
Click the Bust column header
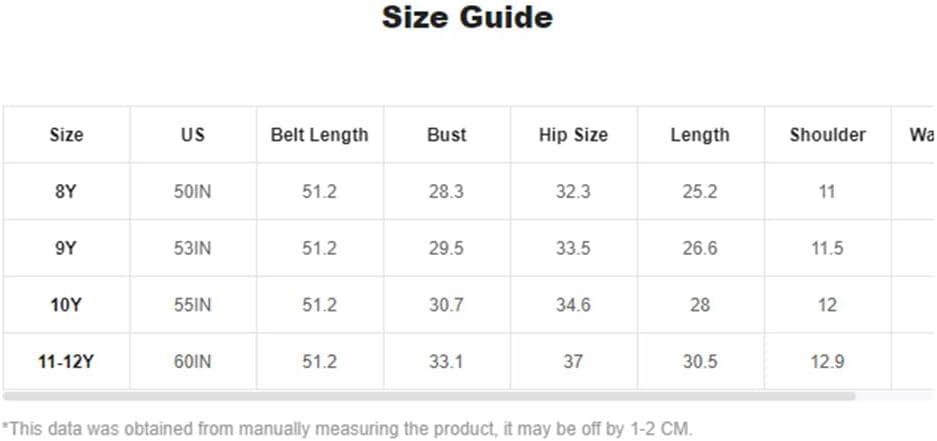coord(446,134)
